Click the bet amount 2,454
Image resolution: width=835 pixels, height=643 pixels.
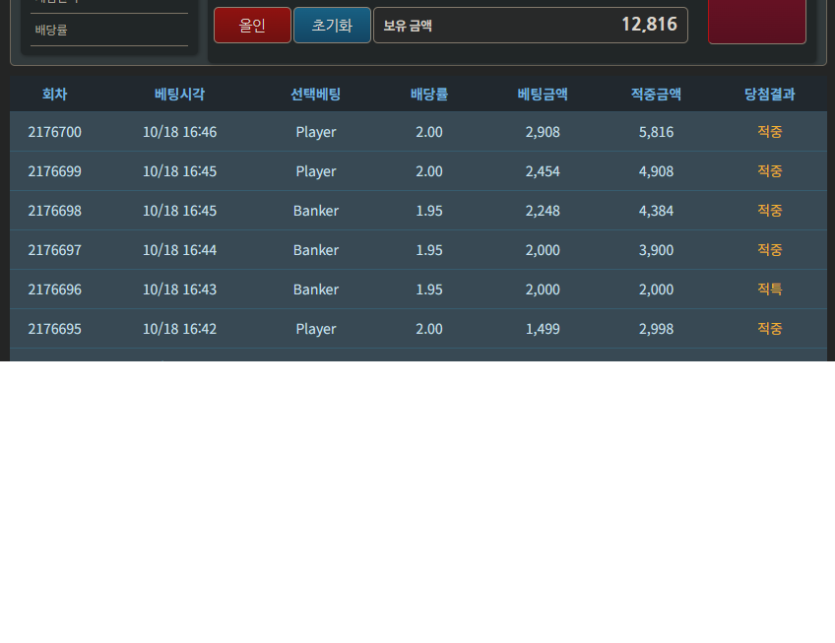click(543, 171)
